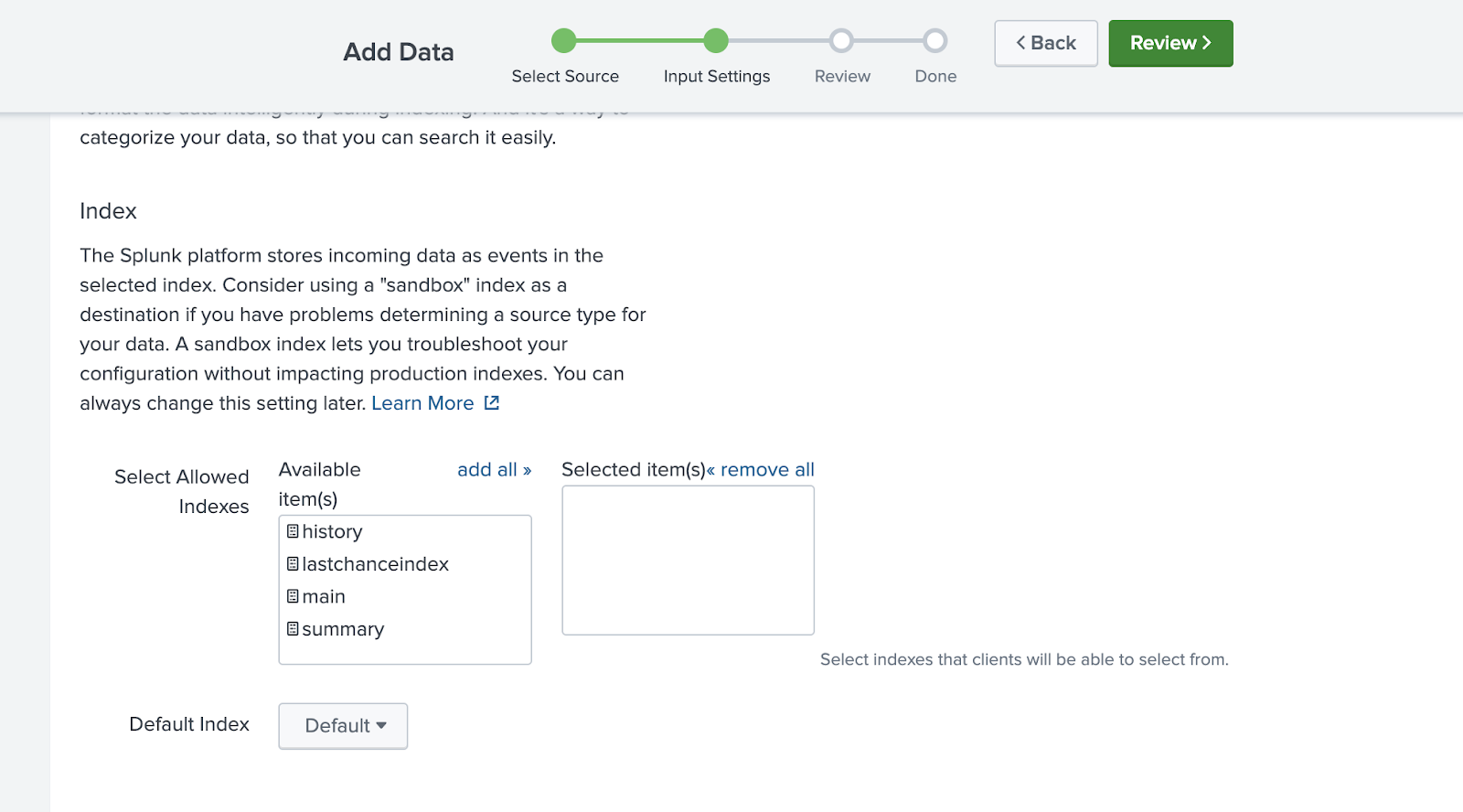This screenshot has height=812, width=1463.
Task: Open the Learn More link
Action: [x=422, y=403]
